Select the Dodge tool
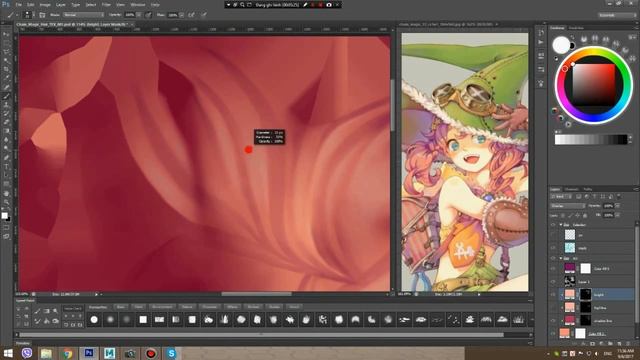Screen dimensions: 640x360 point(6,149)
